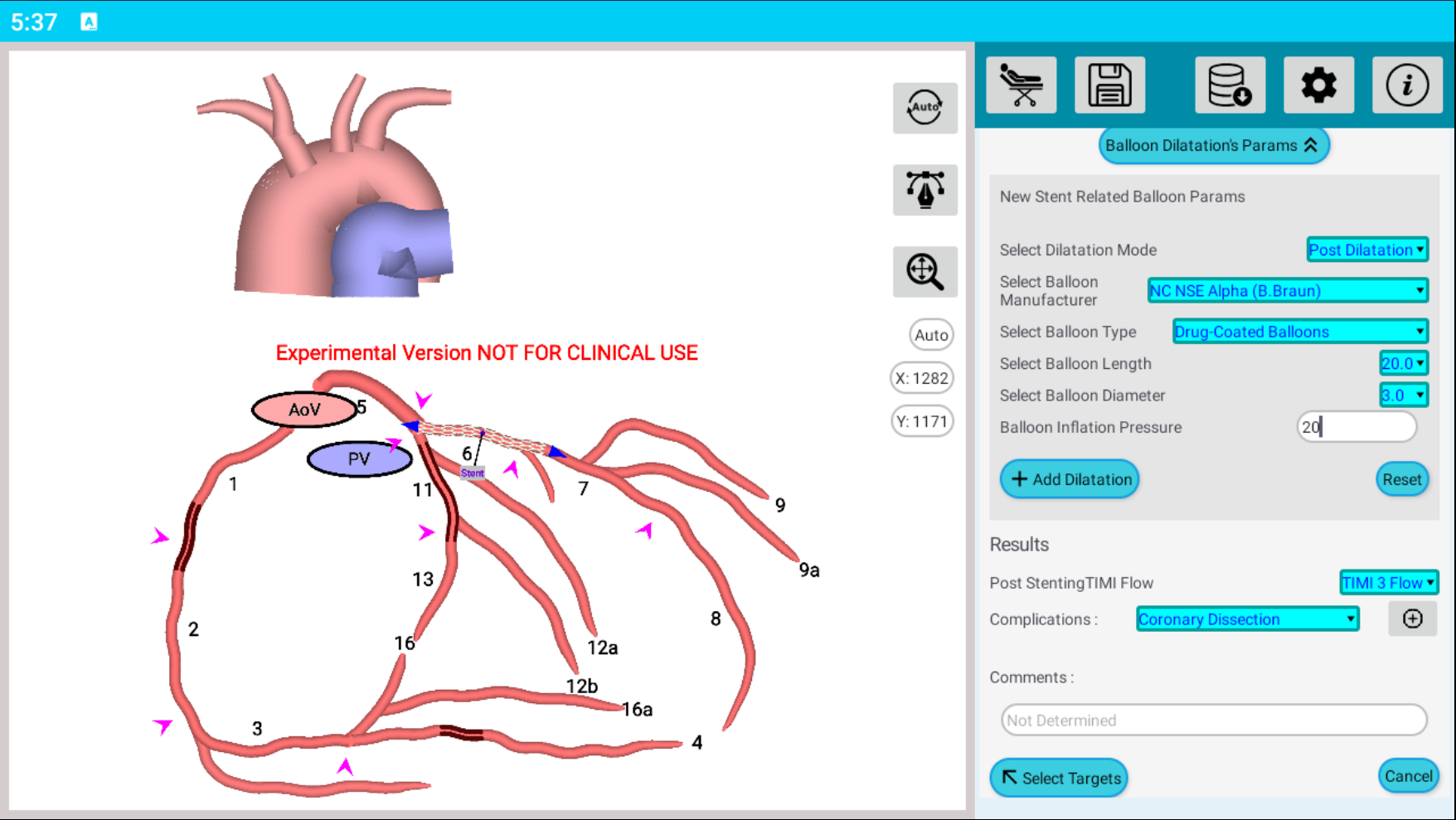
Task: Open the Select Dilatation Mode dropdown
Action: point(1366,250)
